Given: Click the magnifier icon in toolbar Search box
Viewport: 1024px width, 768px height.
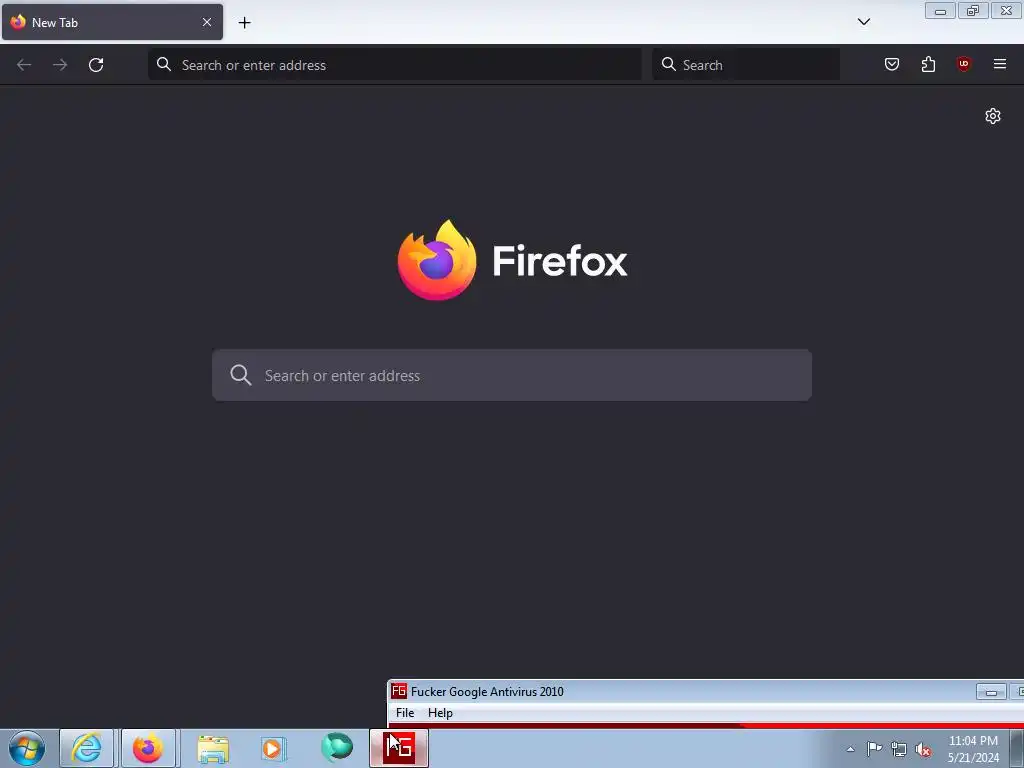Looking at the screenshot, I should coord(668,64).
